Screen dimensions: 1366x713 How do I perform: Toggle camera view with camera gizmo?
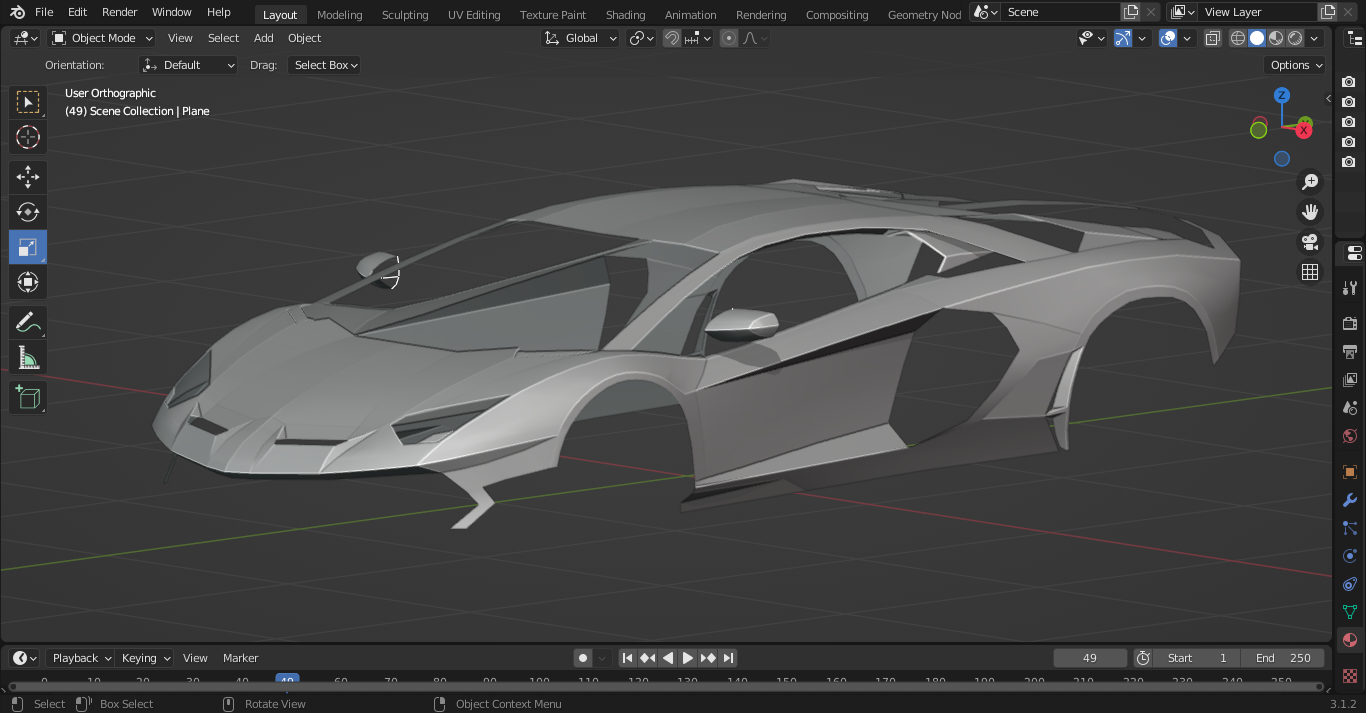1310,242
